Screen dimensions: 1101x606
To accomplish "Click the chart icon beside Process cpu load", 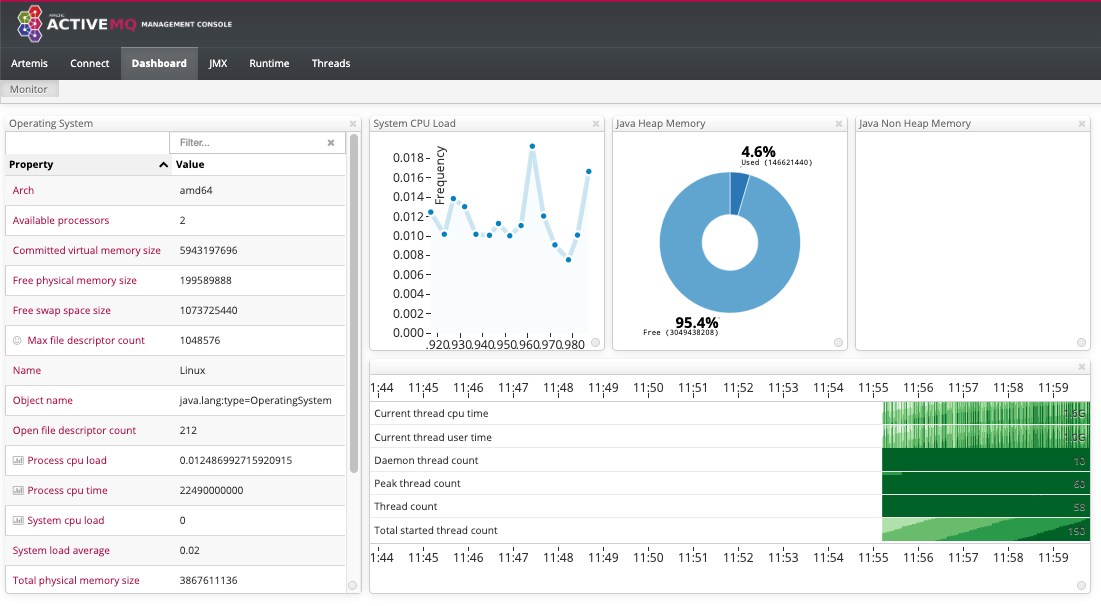I will click(x=18, y=461).
